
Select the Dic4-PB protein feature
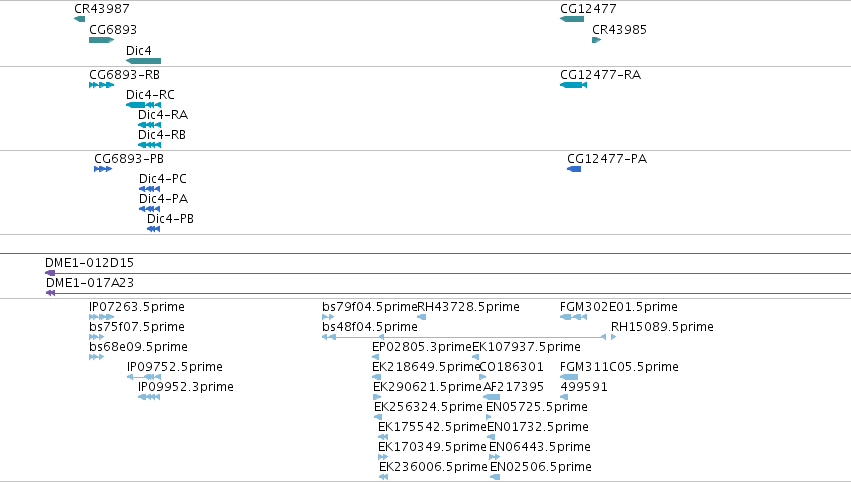[x=154, y=229]
